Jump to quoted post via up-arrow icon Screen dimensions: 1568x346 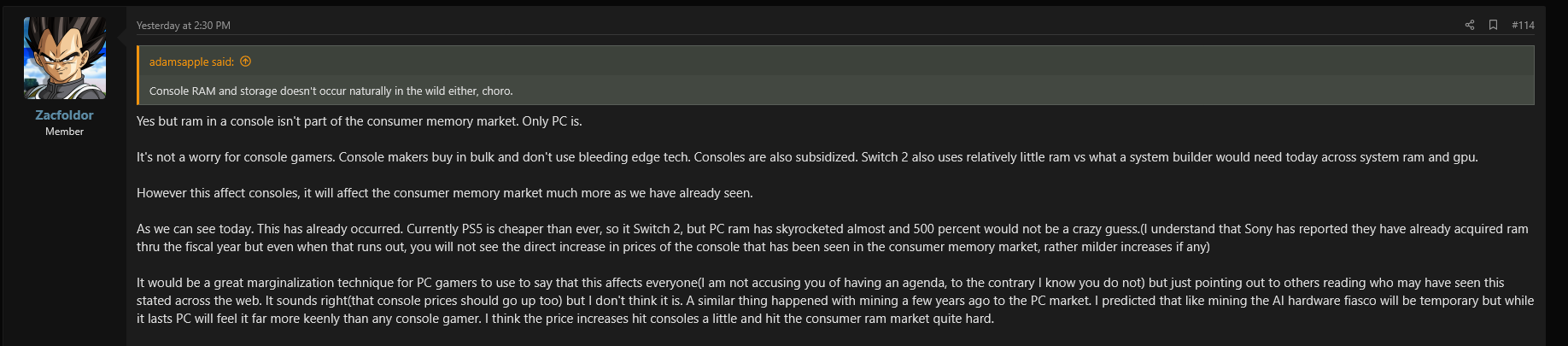[x=246, y=62]
